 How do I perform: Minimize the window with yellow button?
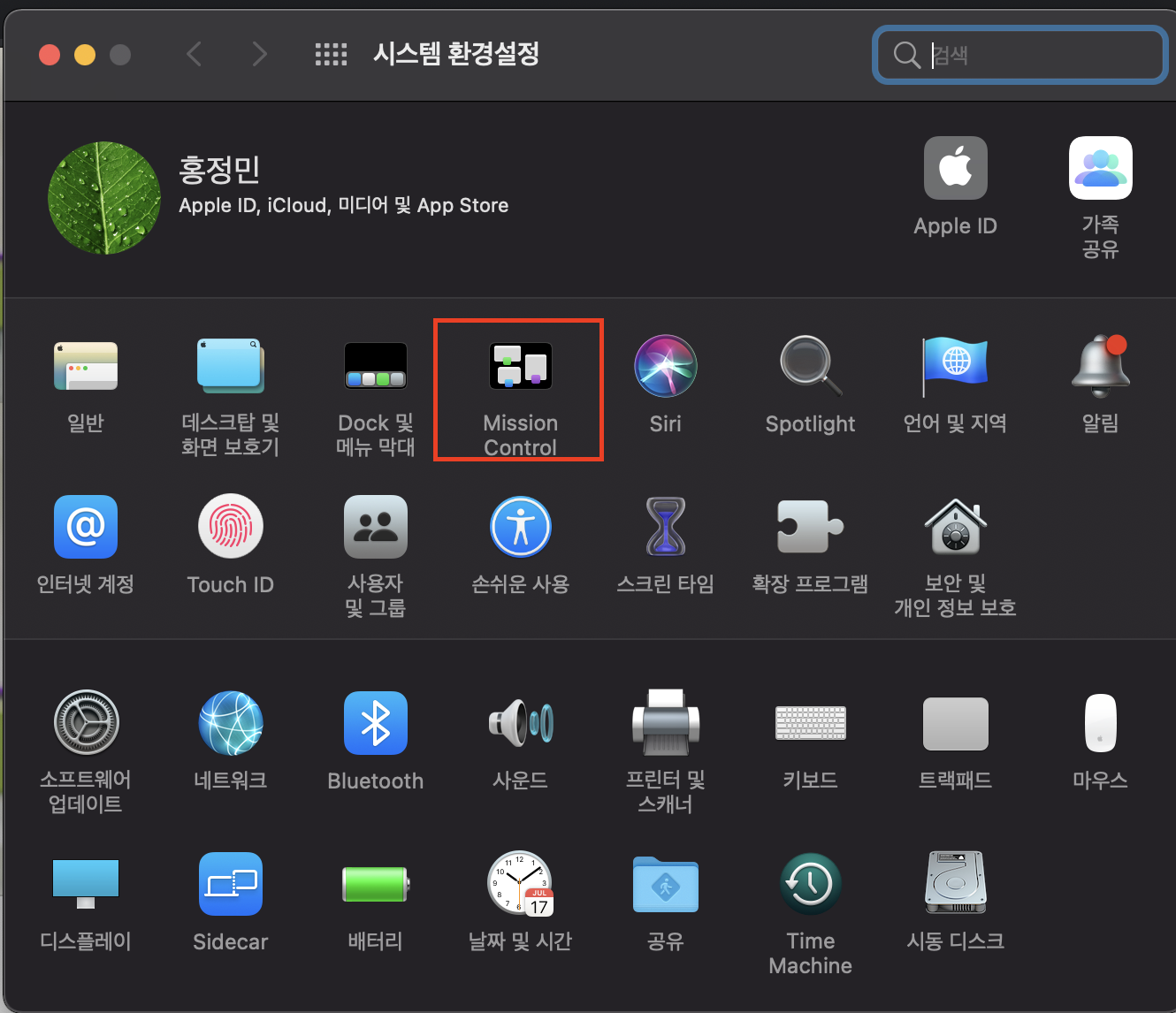coord(85,55)
